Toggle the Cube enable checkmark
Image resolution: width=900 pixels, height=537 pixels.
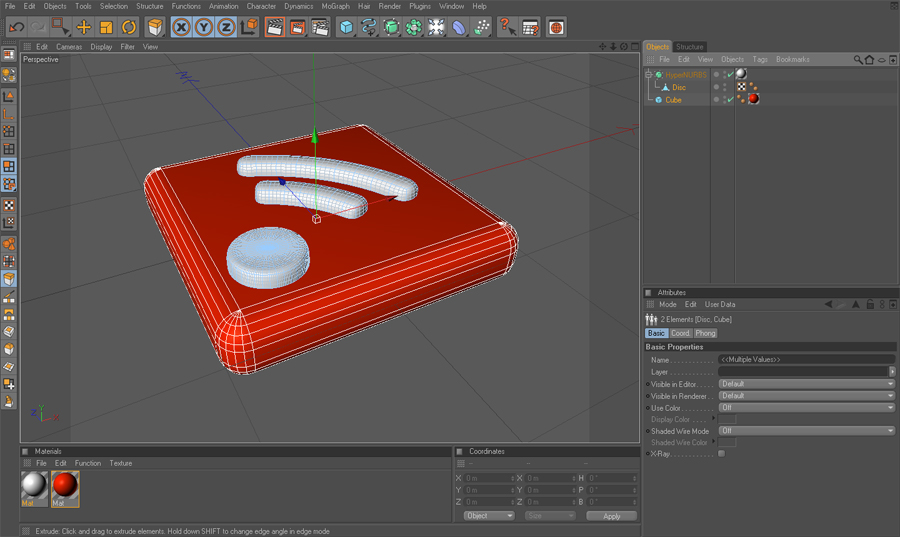(731, 100)
